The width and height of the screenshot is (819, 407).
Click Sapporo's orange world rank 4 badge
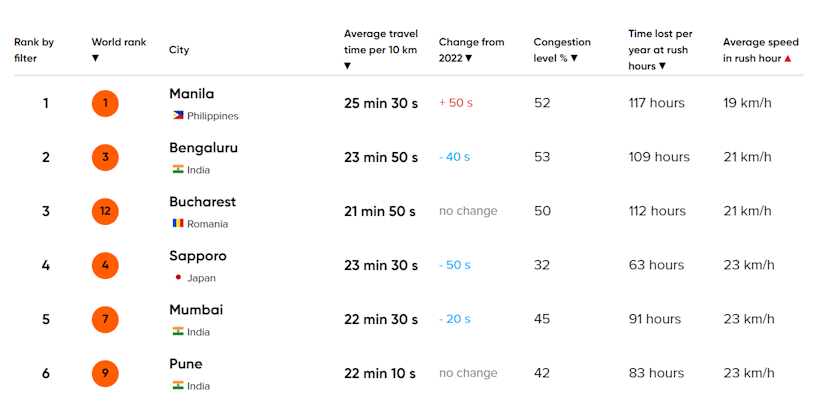pos(105,265)
